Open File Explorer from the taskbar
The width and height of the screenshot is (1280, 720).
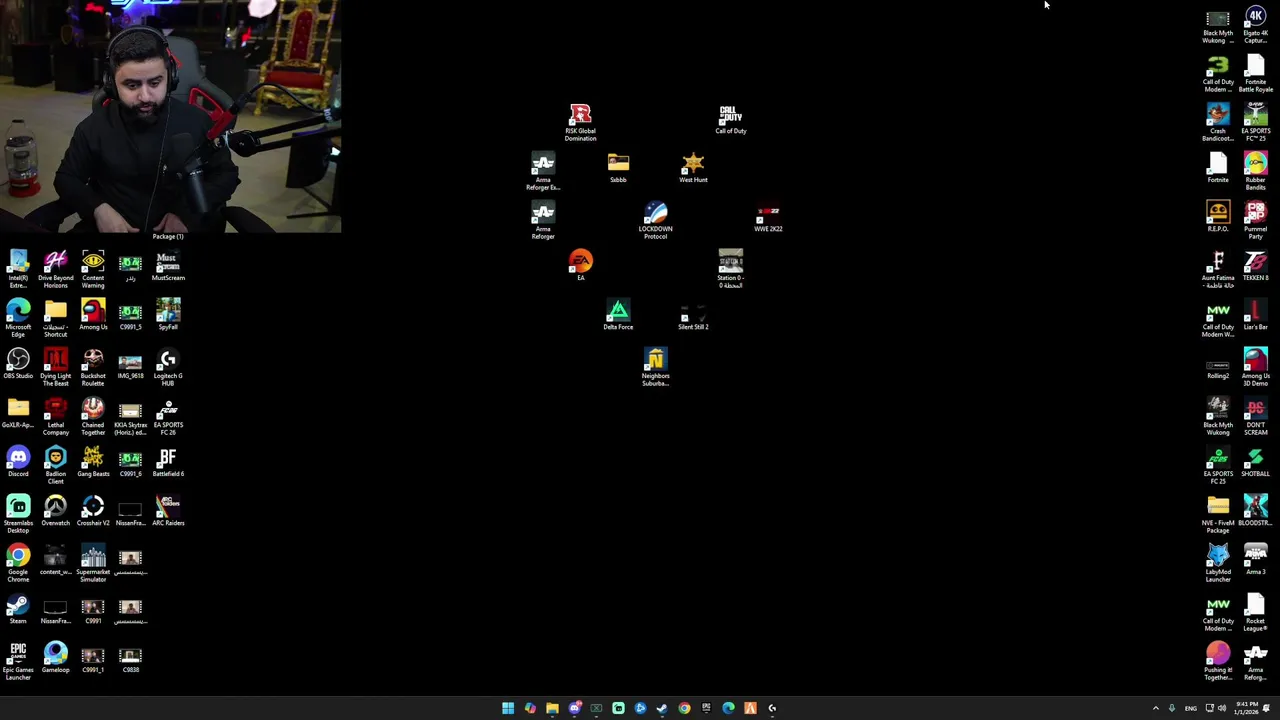click(552, 708)
